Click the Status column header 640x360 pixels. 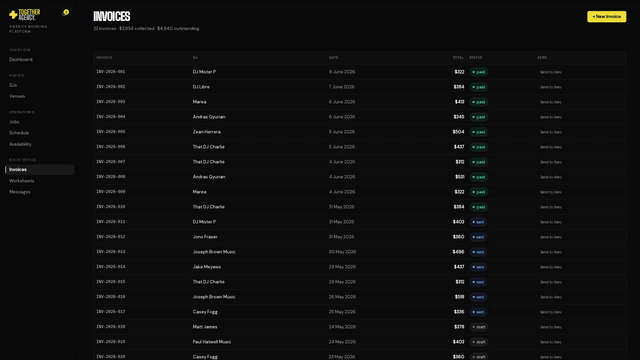pos(476,58)
